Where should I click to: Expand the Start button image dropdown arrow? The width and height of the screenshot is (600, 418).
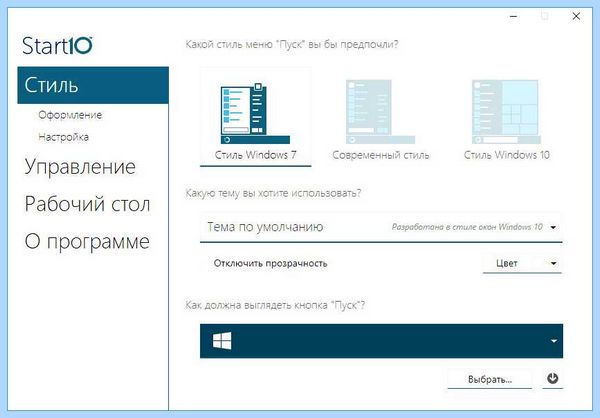(553, 341)
